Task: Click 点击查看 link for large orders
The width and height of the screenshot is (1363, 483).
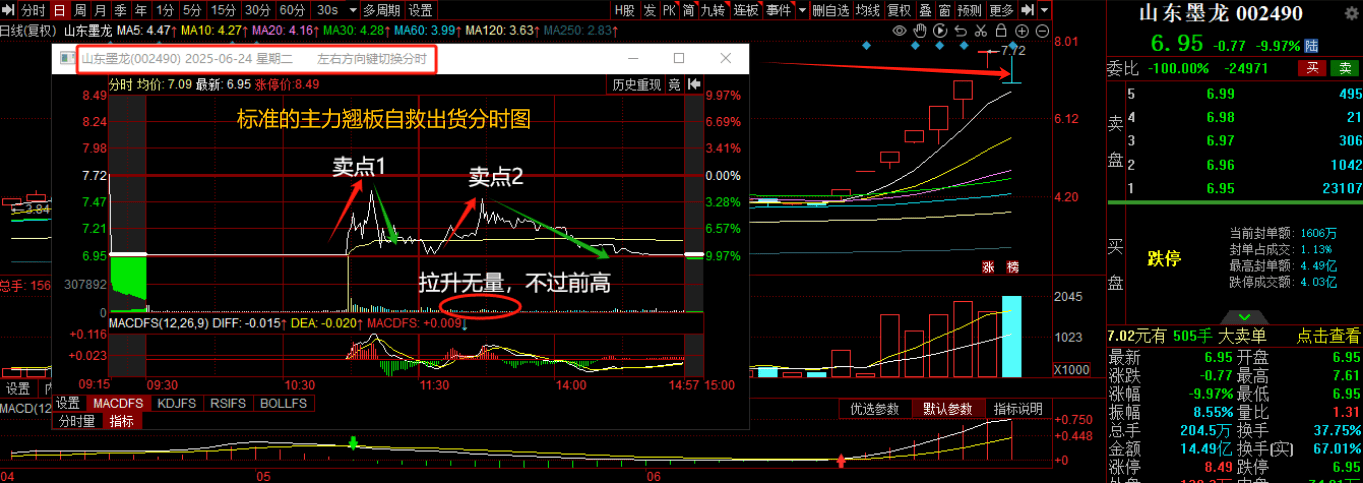Action: (1328, 336)
